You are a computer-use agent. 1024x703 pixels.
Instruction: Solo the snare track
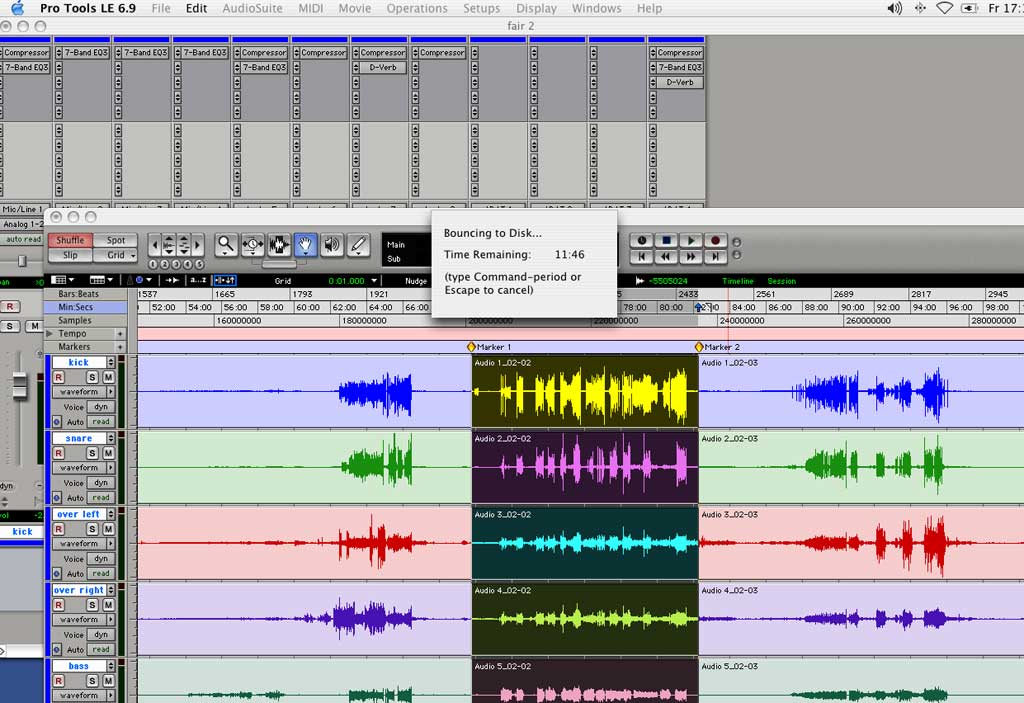(x=93, y=453)
